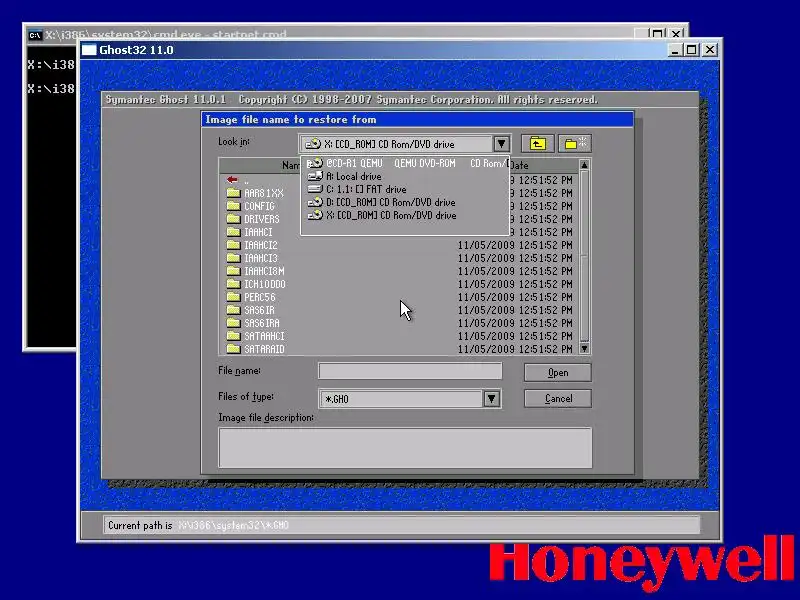Minimize the Ghost32 11.0 window
800x600 pixels.
pyautogui.click(x=675, y=50)
